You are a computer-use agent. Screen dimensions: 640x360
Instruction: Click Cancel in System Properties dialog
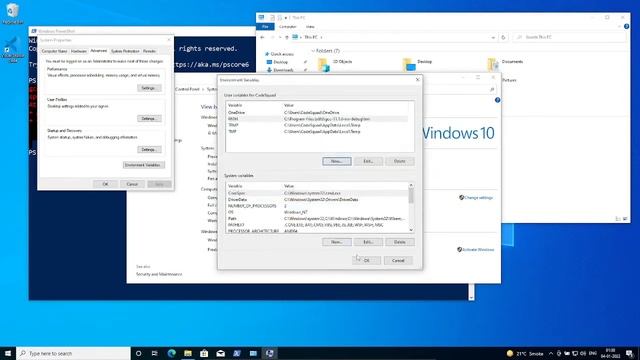coord(132,184)
